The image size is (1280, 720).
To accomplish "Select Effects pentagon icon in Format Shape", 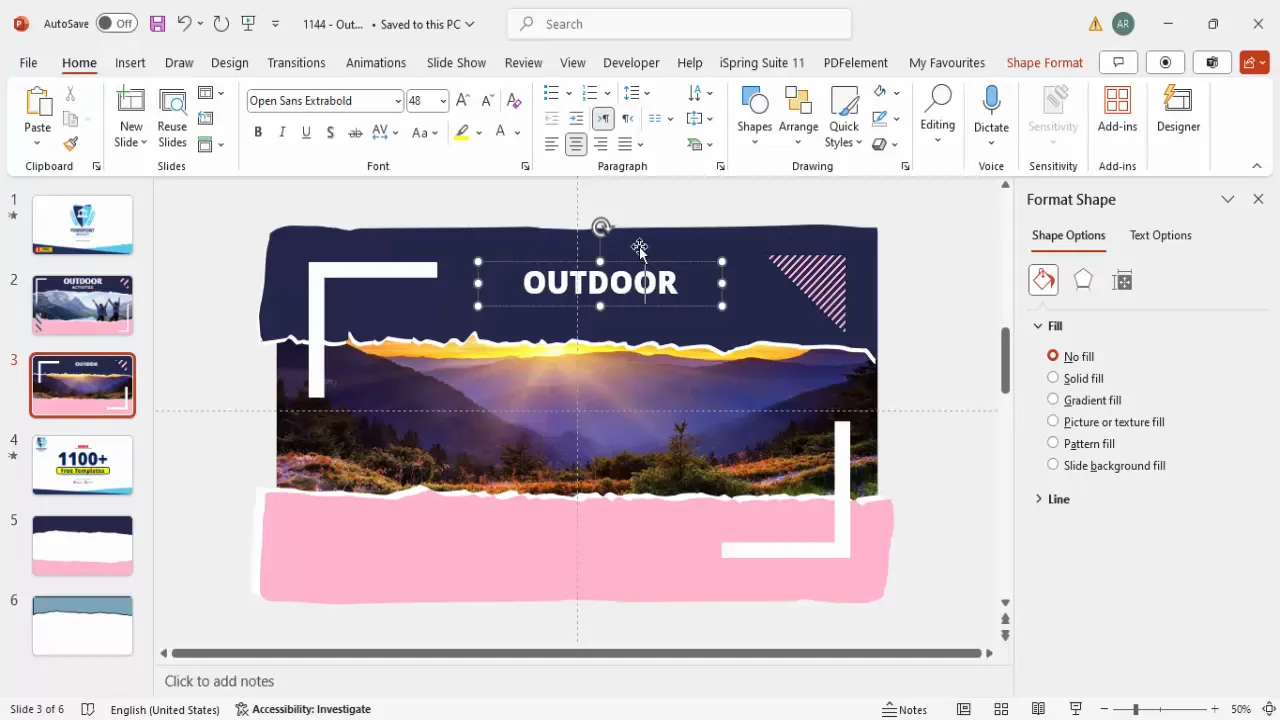I will 1083,280.
